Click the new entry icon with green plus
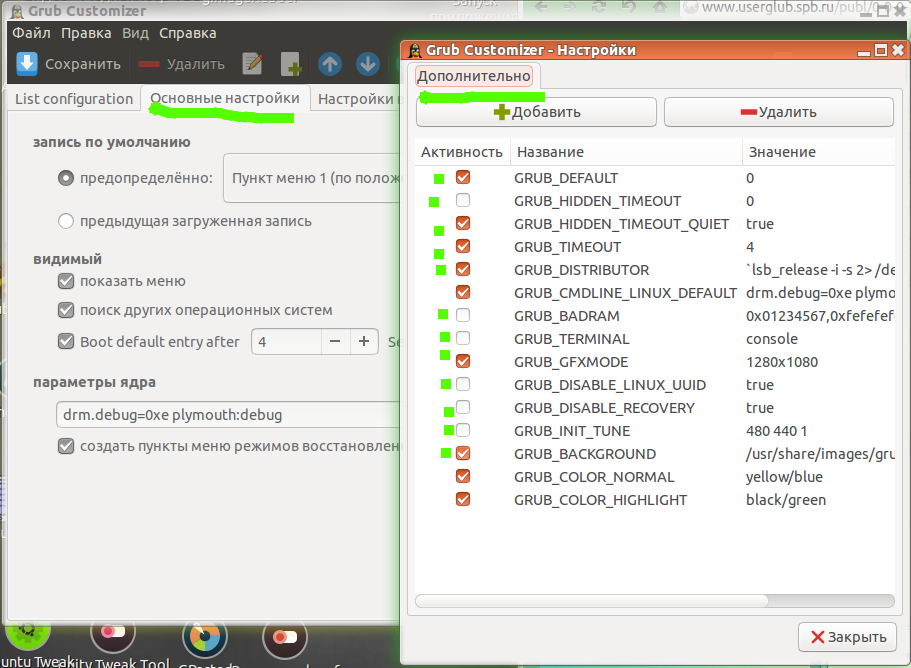The width and height of the screenshot is (911, 668). (290, 64)
